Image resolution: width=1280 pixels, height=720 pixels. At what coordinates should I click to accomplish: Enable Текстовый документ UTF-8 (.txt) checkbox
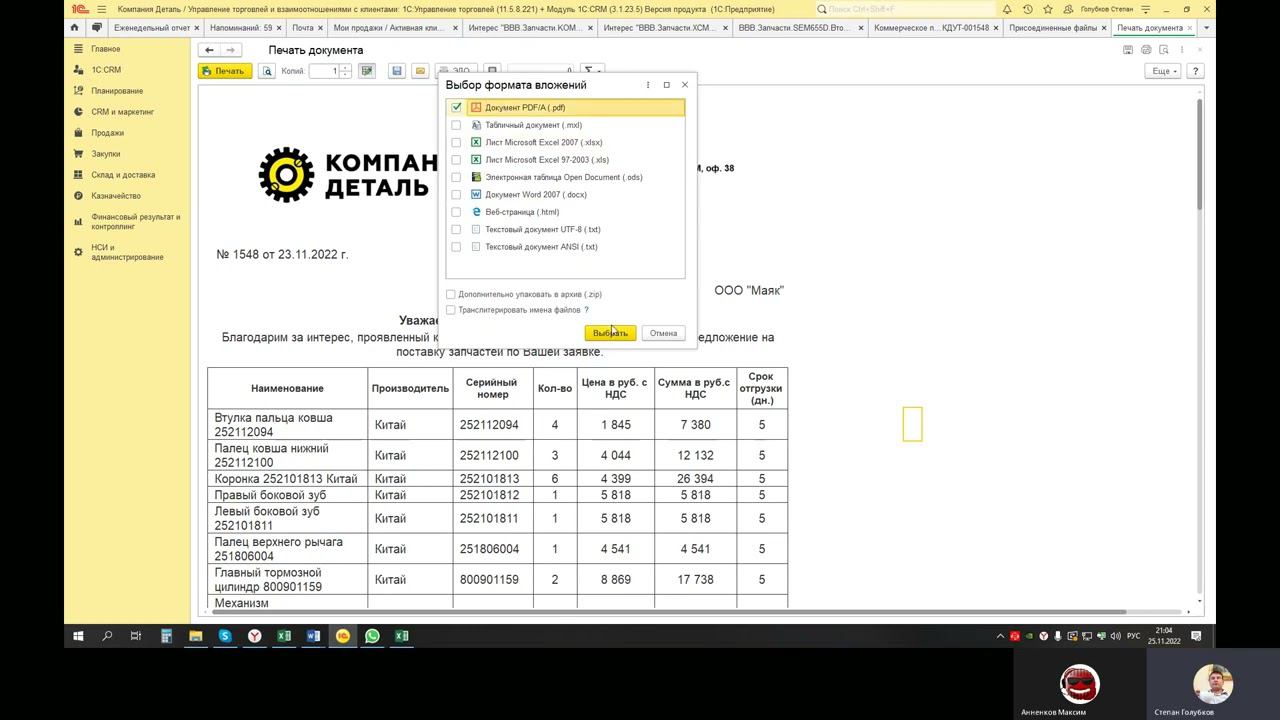[x=456, y=229]
